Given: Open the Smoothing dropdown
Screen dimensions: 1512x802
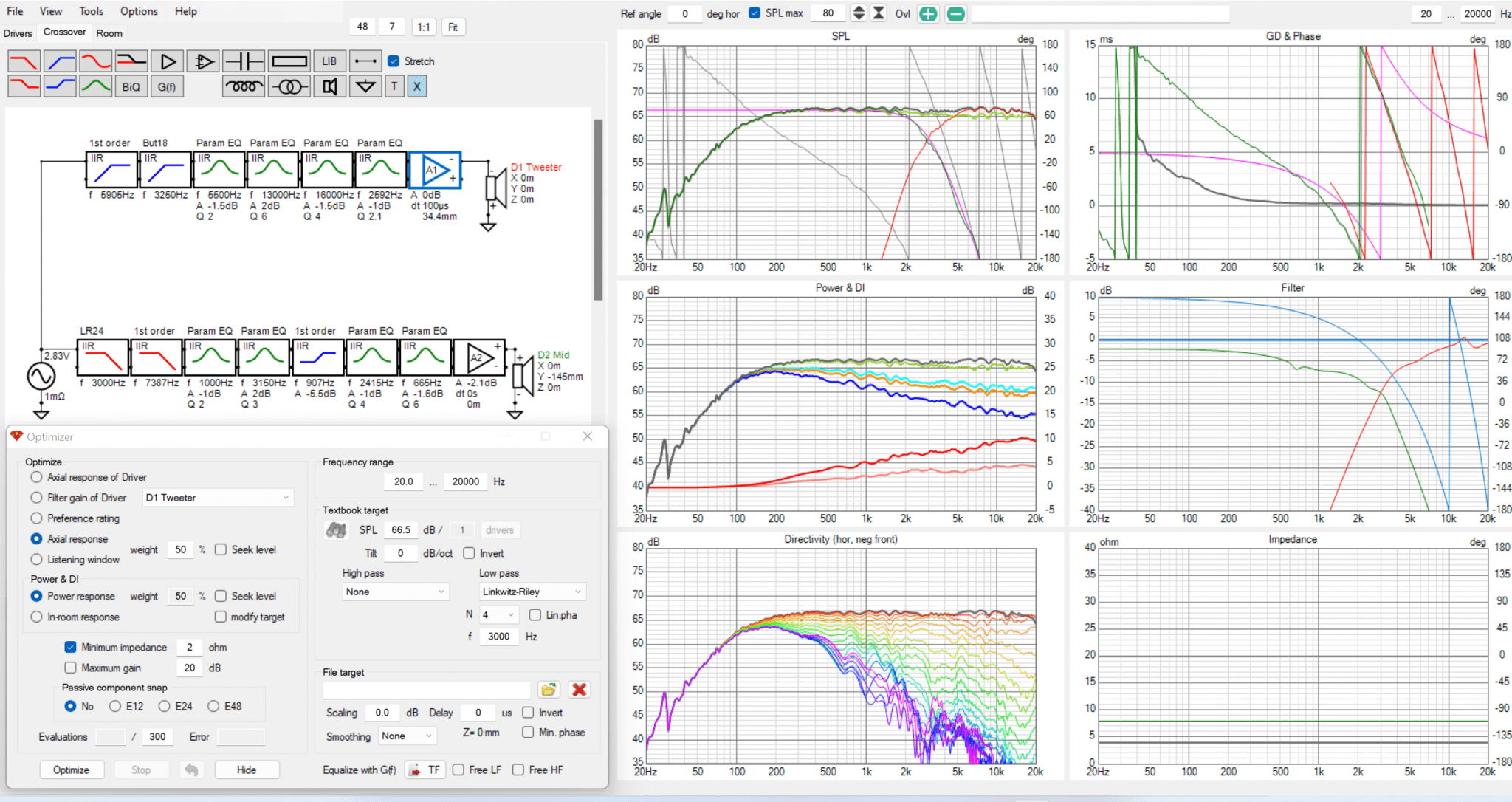Looking at the screenshot, I should 407,736.
